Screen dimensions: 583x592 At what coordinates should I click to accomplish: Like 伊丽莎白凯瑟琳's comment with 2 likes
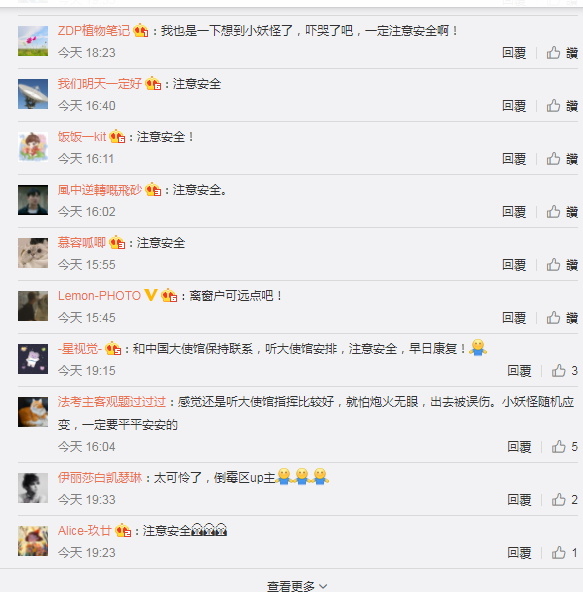coord(564,500)
